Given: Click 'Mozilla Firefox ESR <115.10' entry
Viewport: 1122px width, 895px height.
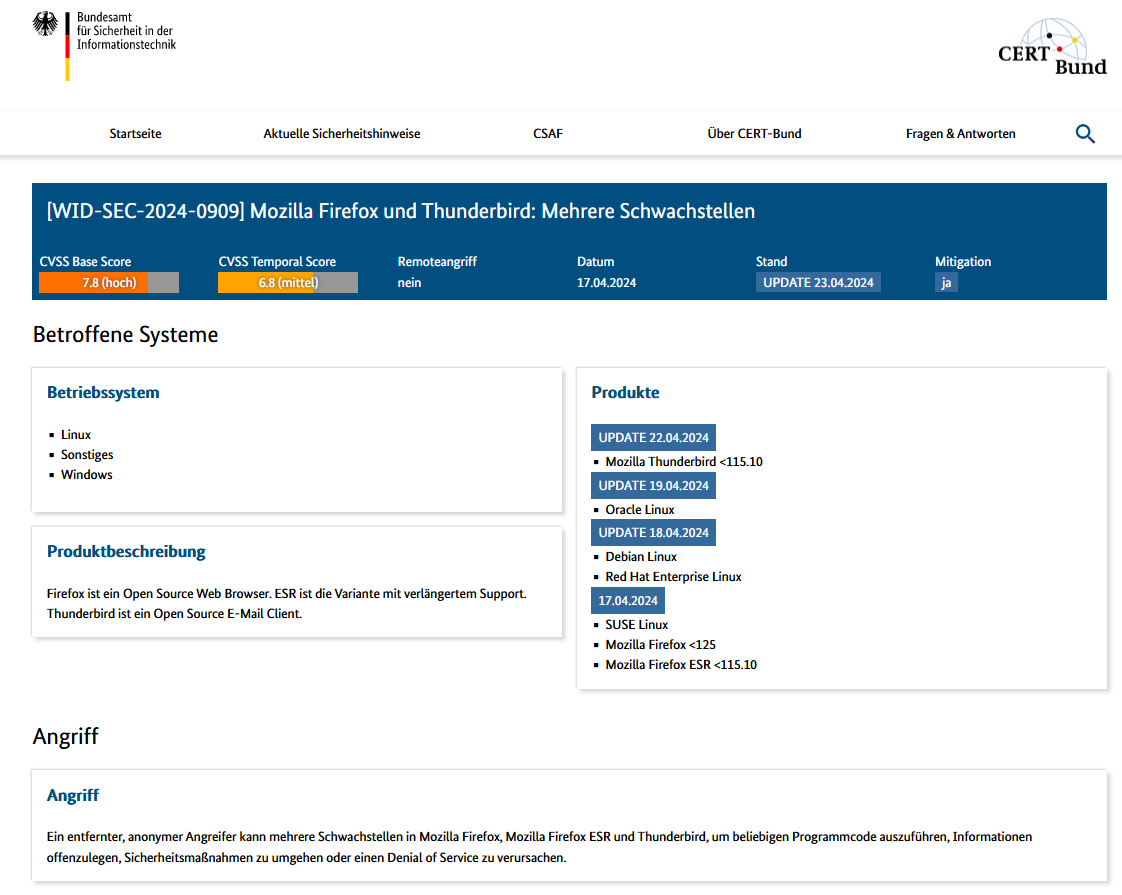Looking at the screenshot, I should click(x=681, y=665).
